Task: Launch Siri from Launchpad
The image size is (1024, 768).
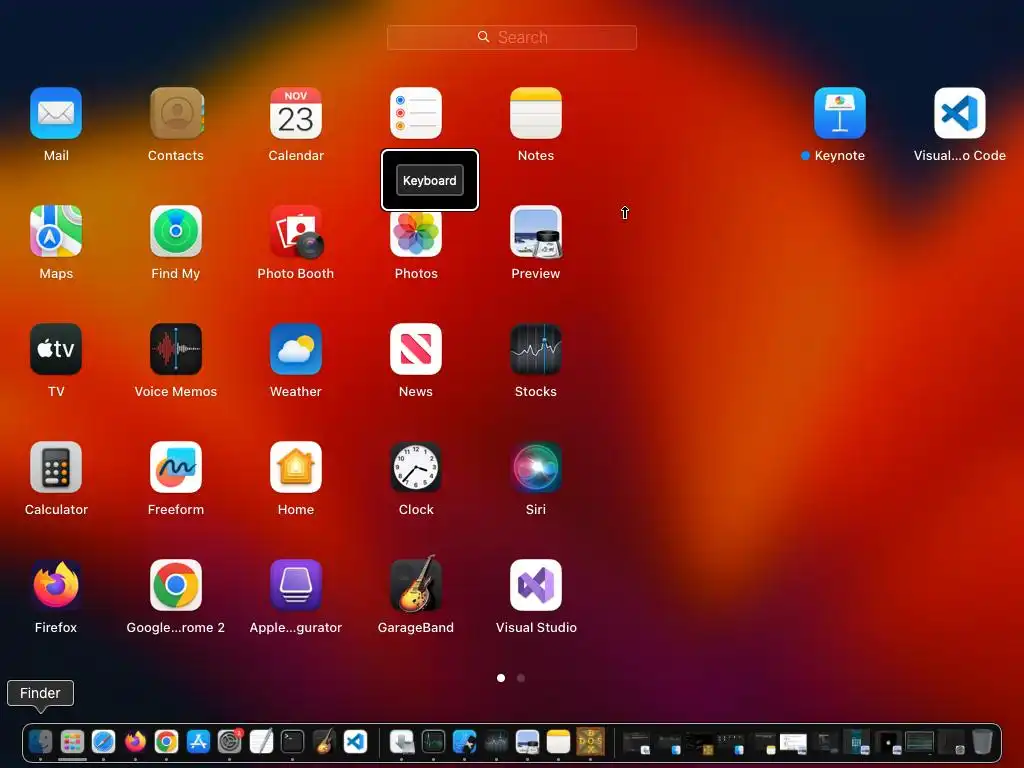Action: coord(536,467)
